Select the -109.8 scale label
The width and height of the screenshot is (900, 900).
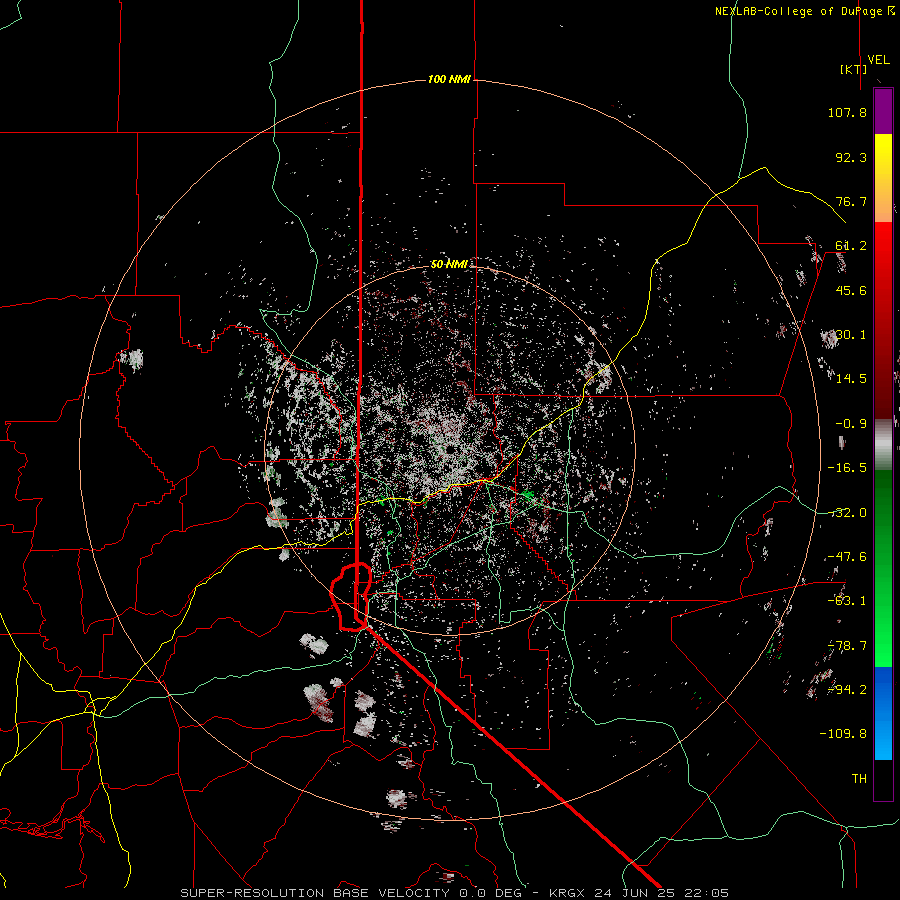pos(843,734)
